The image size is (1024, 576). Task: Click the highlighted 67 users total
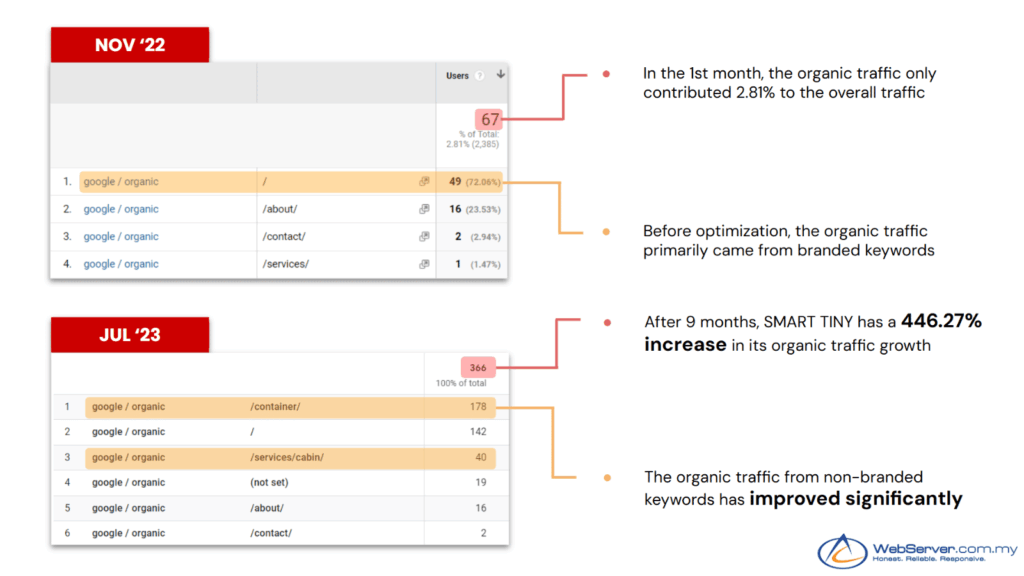pyautogui.click(x=489, y=120)
